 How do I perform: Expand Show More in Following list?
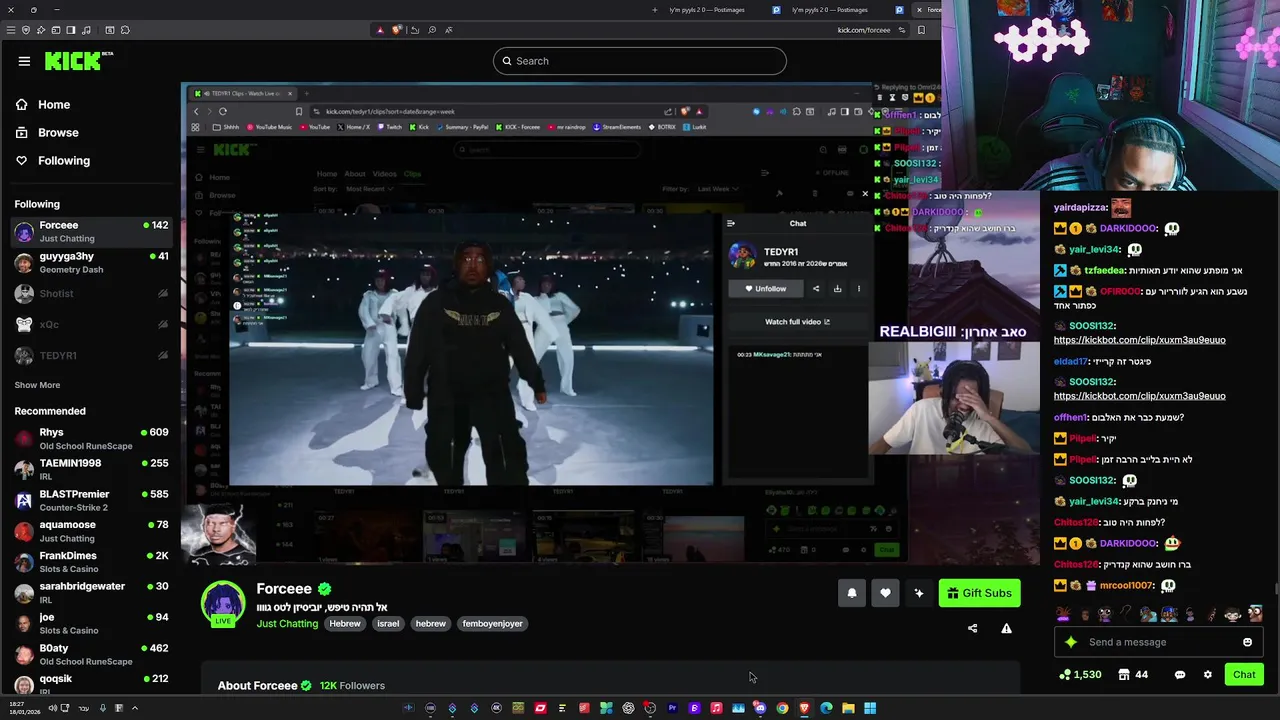pos(37,385)
